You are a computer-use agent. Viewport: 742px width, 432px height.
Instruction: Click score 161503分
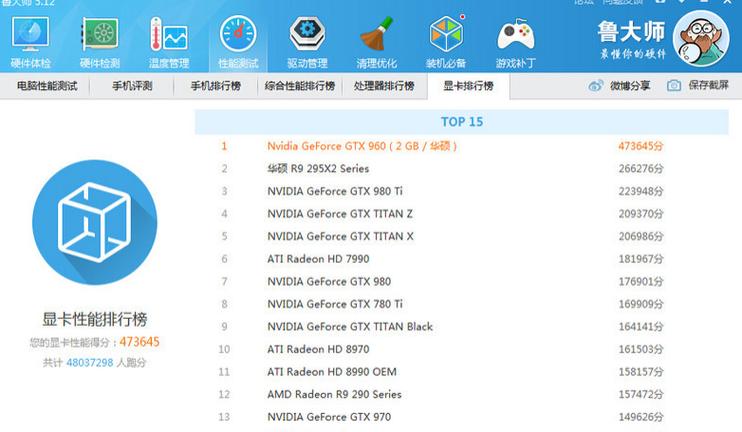(641, 349)
